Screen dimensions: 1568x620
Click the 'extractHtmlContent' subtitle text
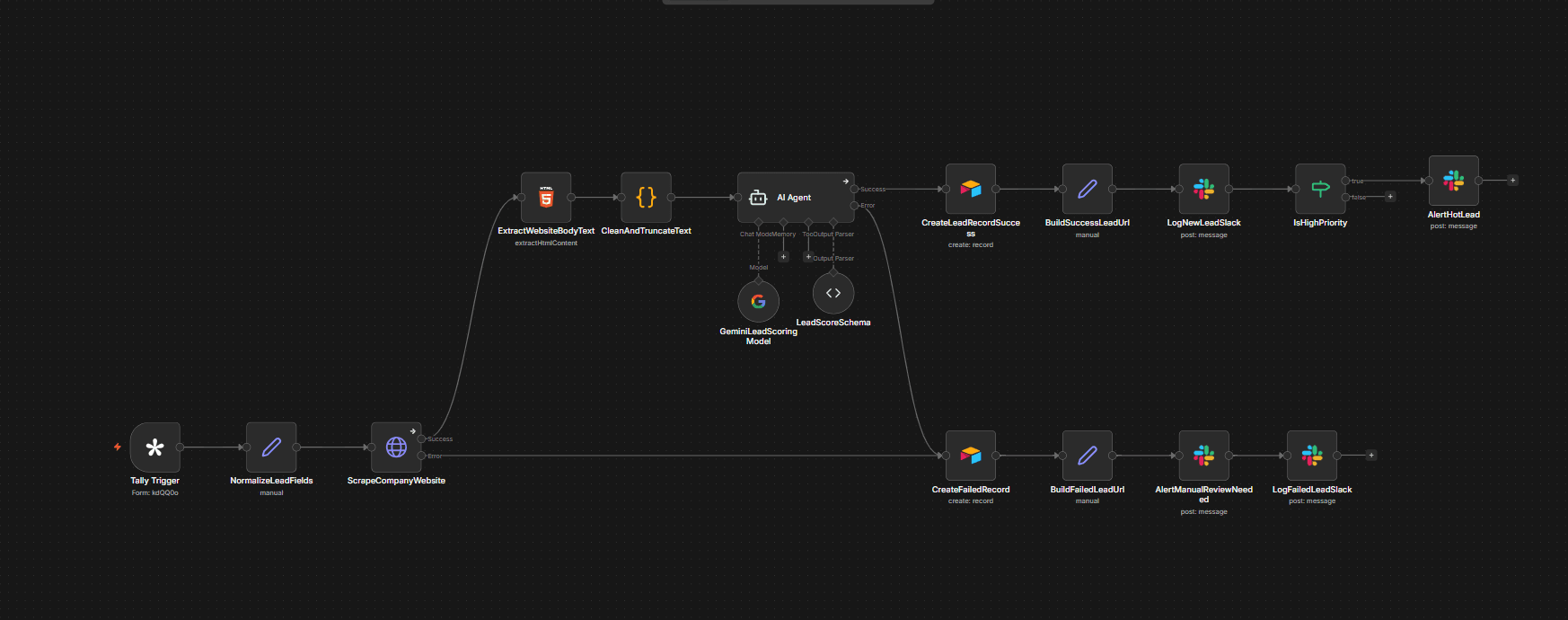(546, 244)
